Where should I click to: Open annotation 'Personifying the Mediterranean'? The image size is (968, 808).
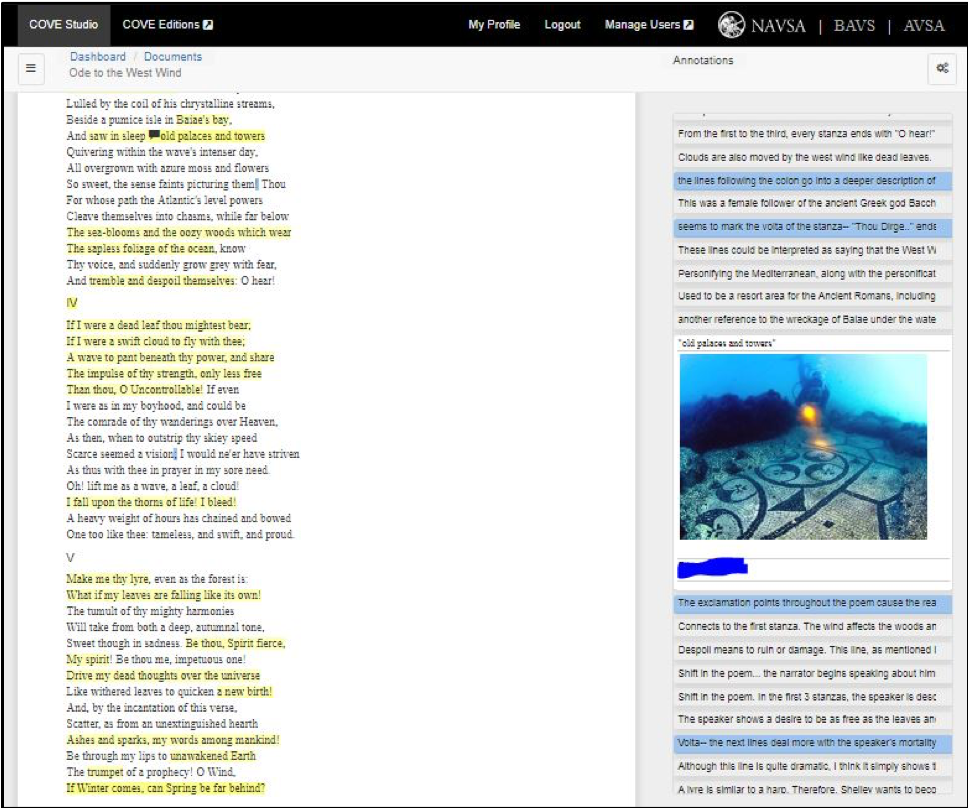[x=812, y=273]
